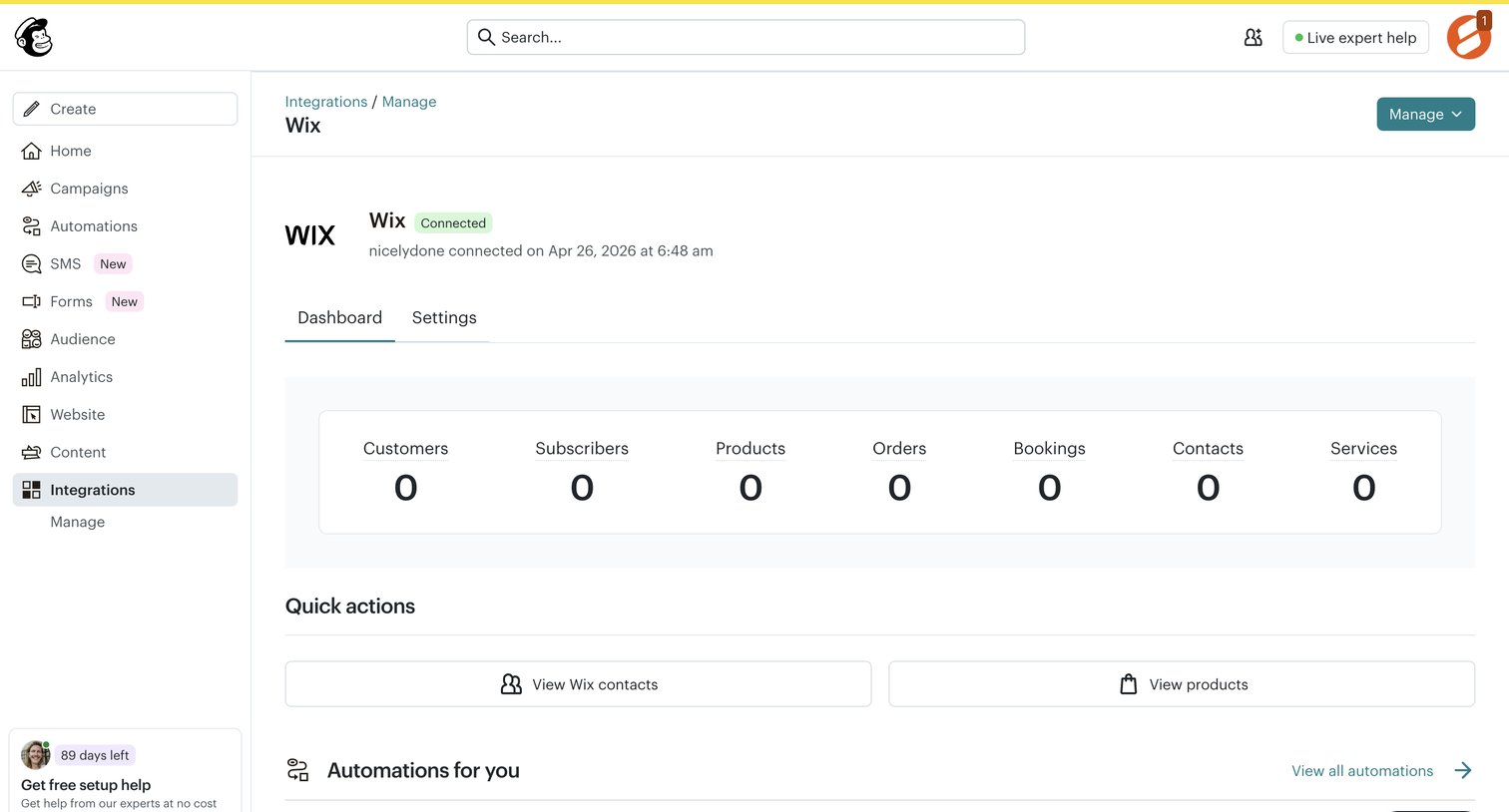Screen dimensions: 1509x812
Task: Click the Orders stat label
Action: tap(899, 449)
